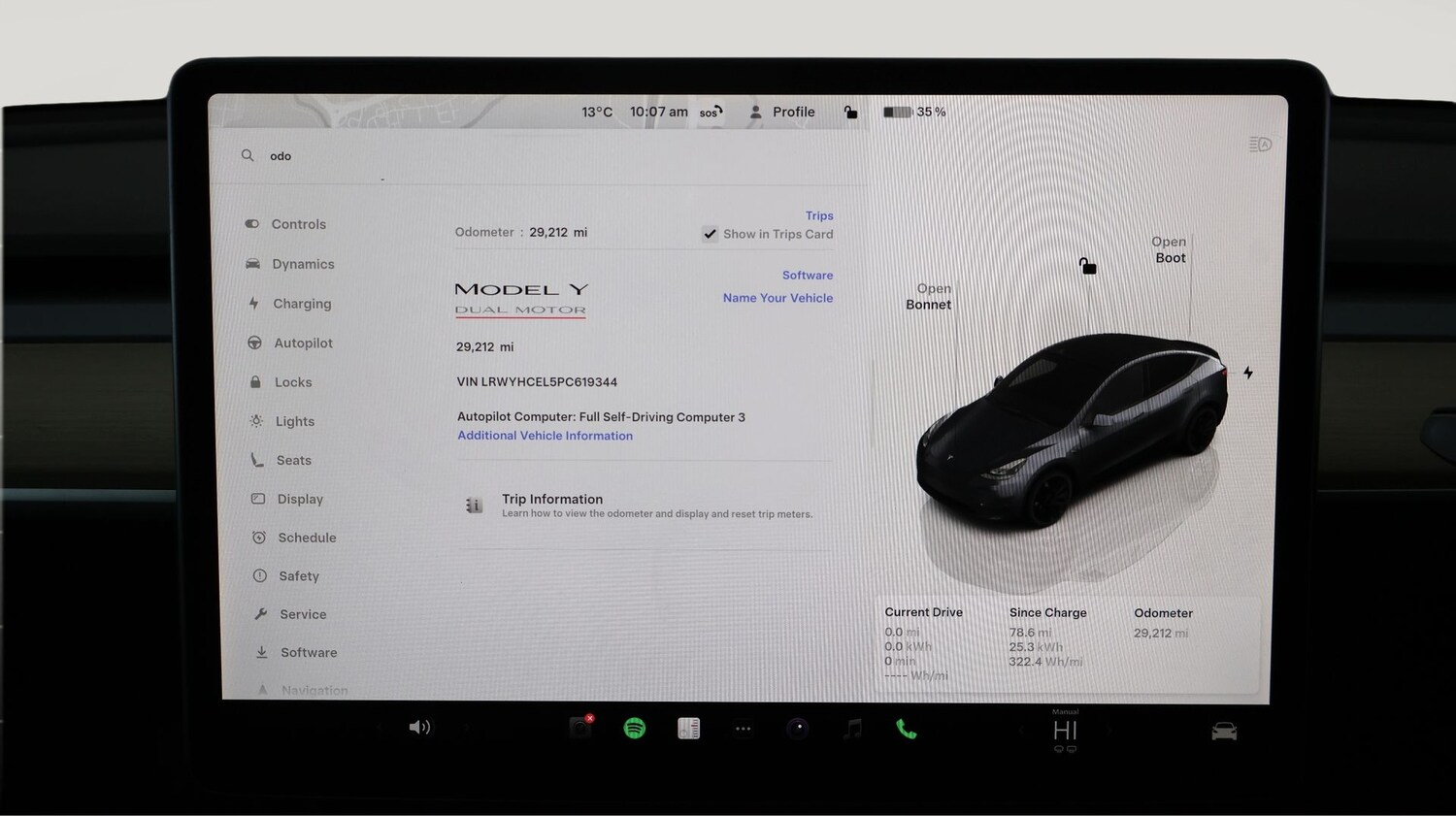Launch Spotify from the taskbar
Screen dimensions: 1456x816
635,727
